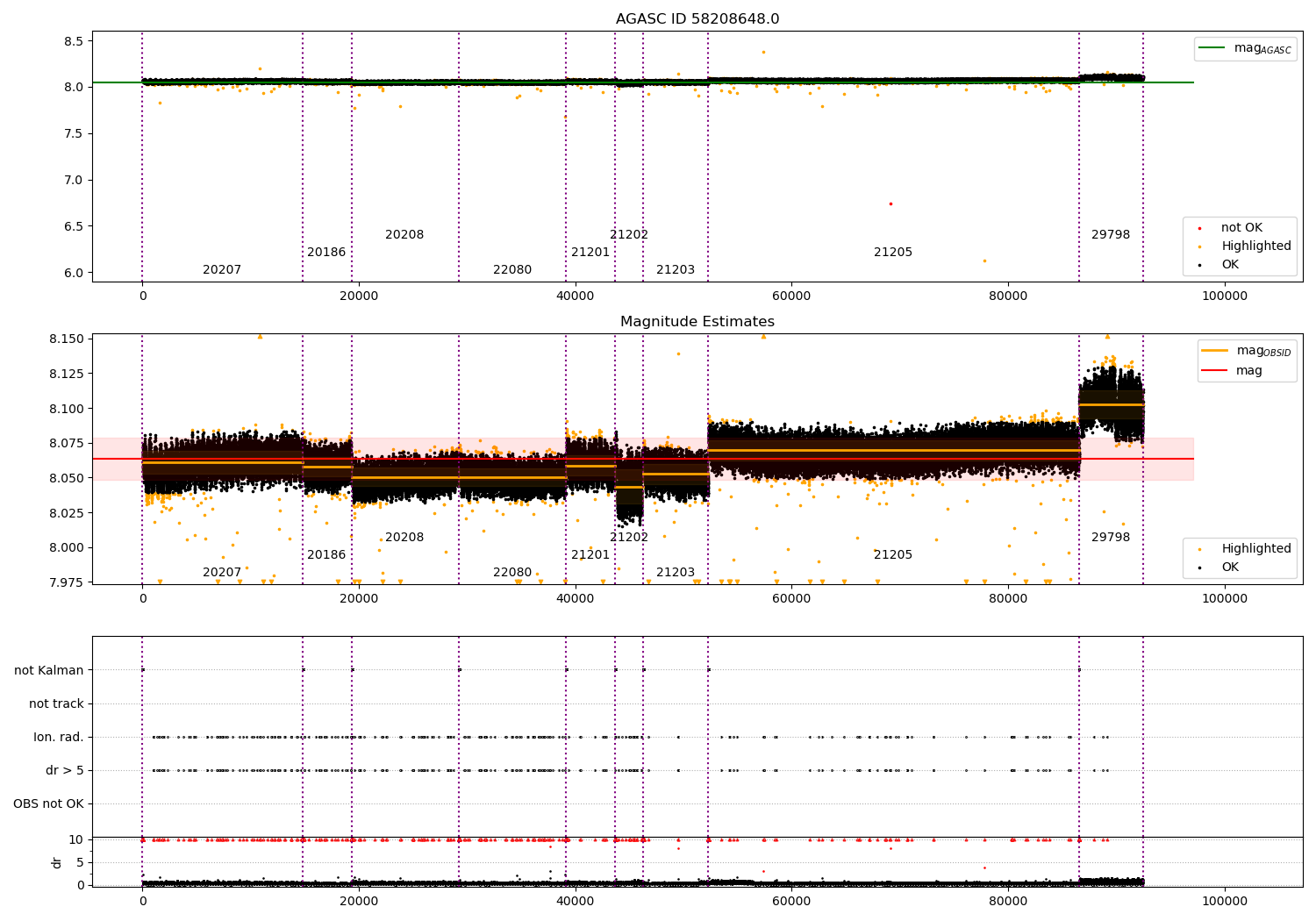Click OBSID label 29798 in Magnitude Estimates plot

click(x=1111, y=538)
